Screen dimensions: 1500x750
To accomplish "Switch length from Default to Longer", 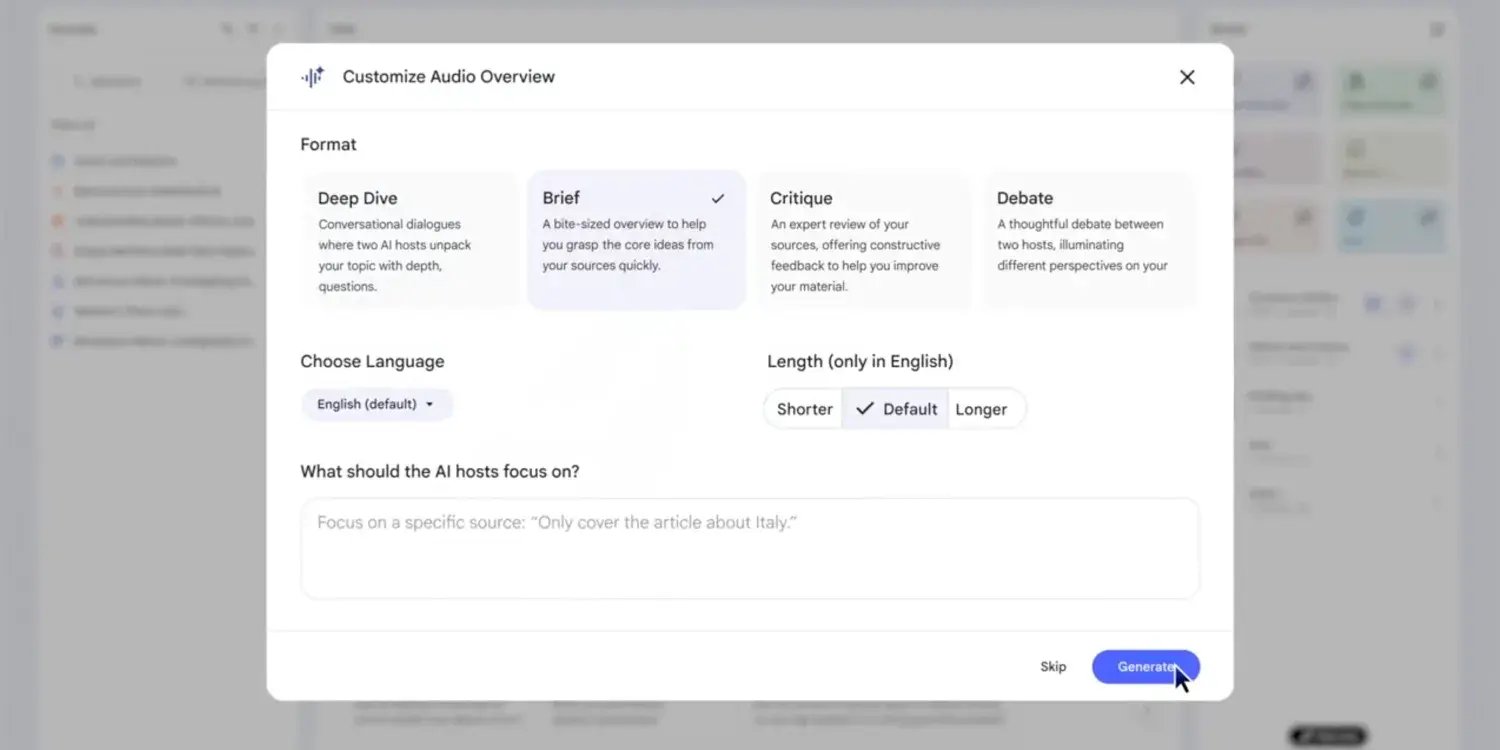I will (982, 408).
